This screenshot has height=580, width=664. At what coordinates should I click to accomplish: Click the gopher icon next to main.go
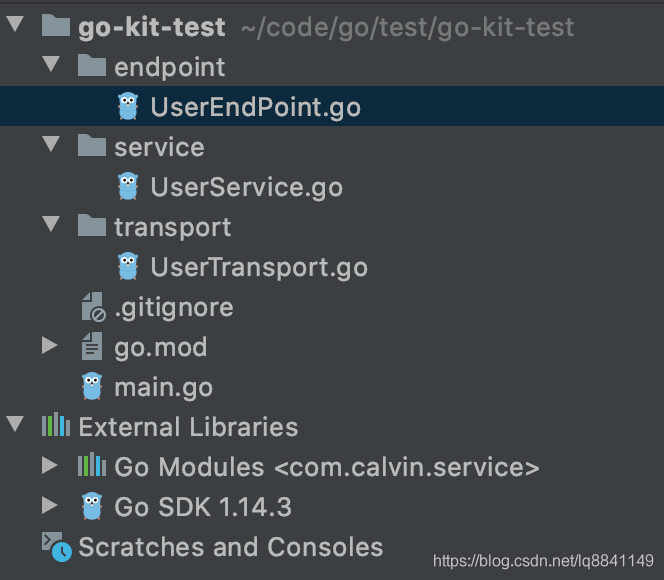[92, 386]
